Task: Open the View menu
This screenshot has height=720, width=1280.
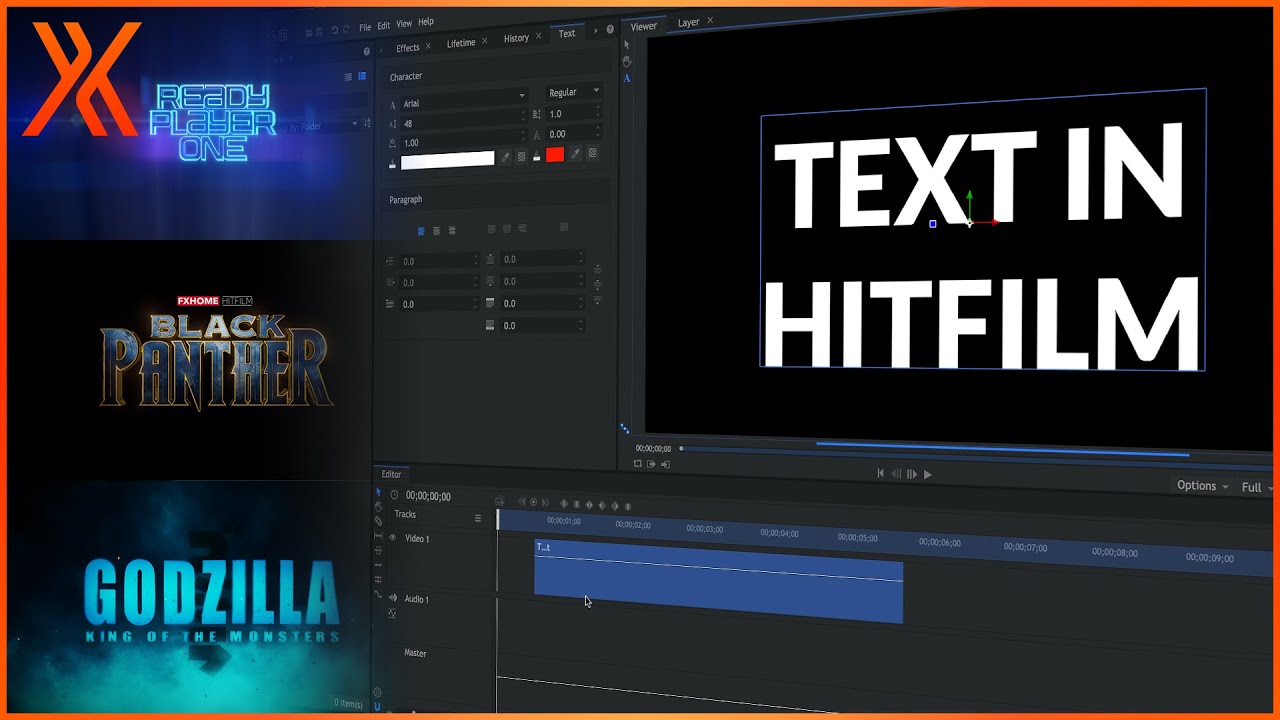Action: click(x=404, y=23)
